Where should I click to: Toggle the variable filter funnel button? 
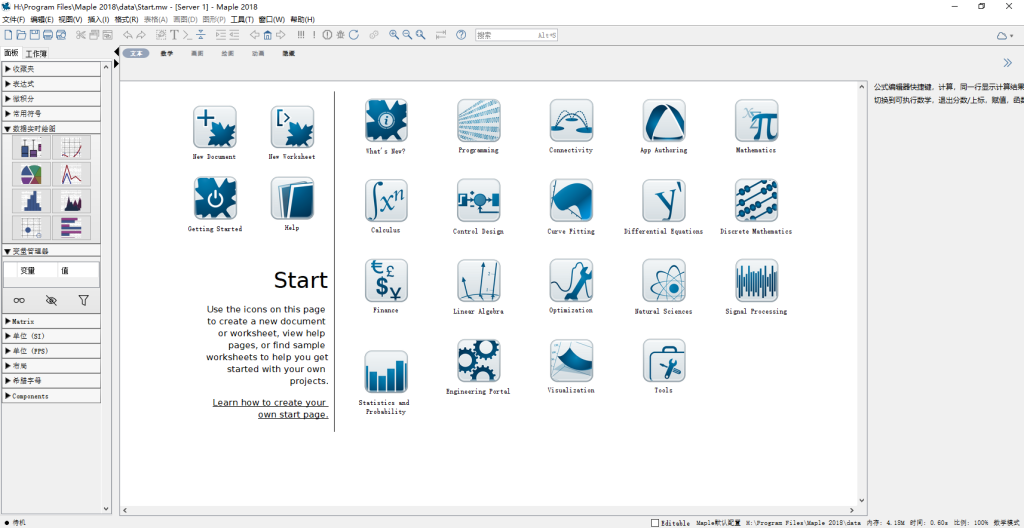click(x=83, y=300)
